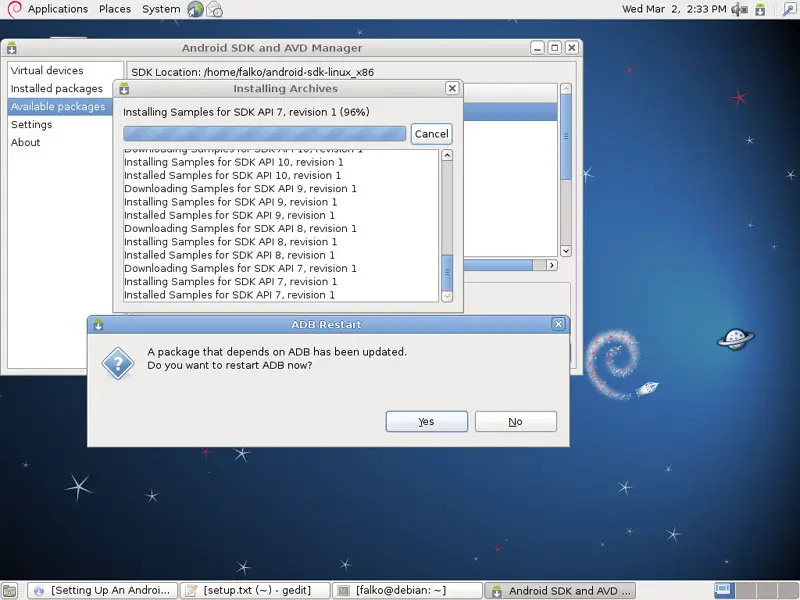Click the clock Wed Mar 2, 2:33 PM
Image resolution: width=800 pixels, height=600 pixels.
coord(673,9)
